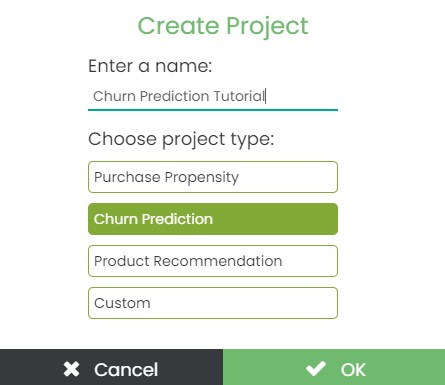
Task: Click the word 'Tutorial' in name field
Action: click(x=239, y=96)
